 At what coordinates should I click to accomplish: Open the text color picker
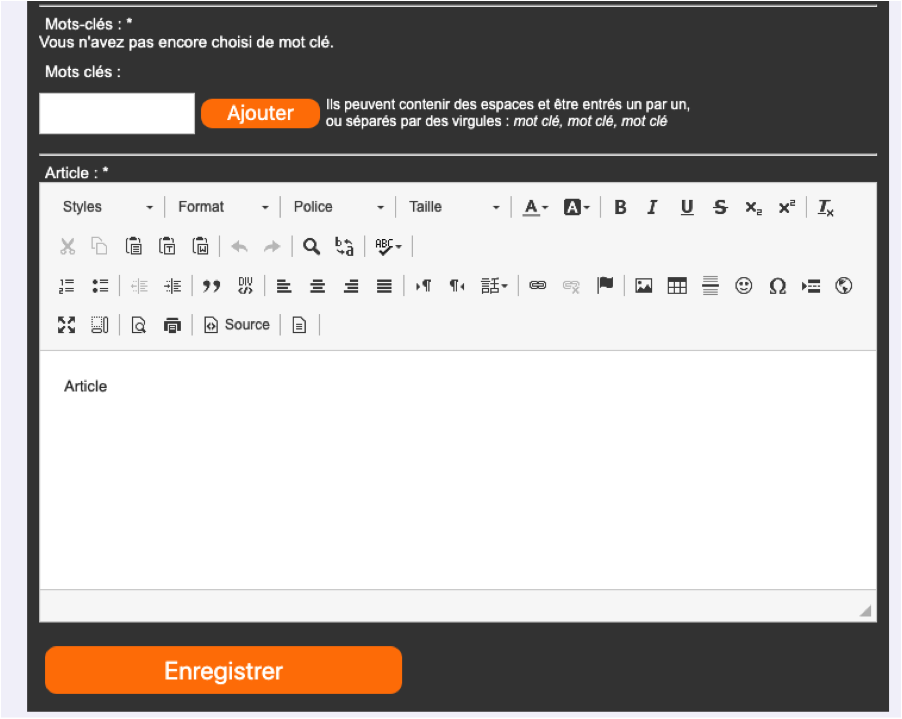(x=535, y=207)
